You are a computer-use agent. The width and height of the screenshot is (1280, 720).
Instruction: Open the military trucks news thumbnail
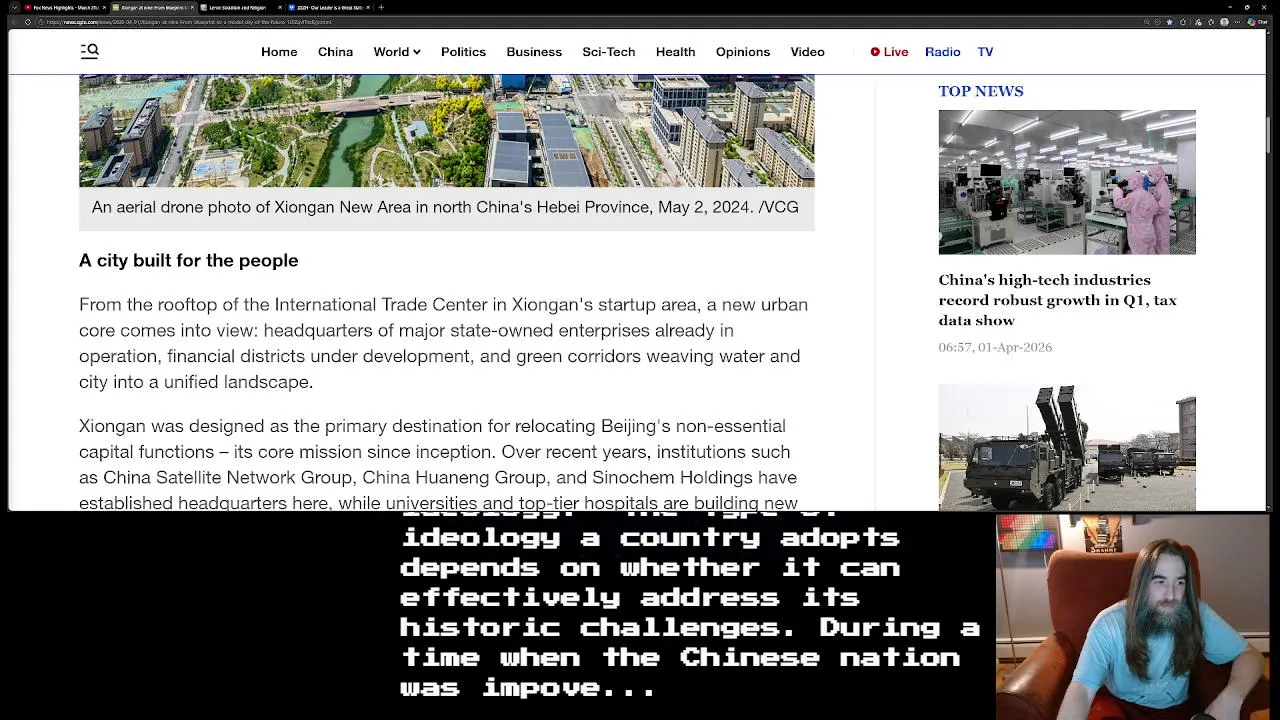tap(1067, 447)
